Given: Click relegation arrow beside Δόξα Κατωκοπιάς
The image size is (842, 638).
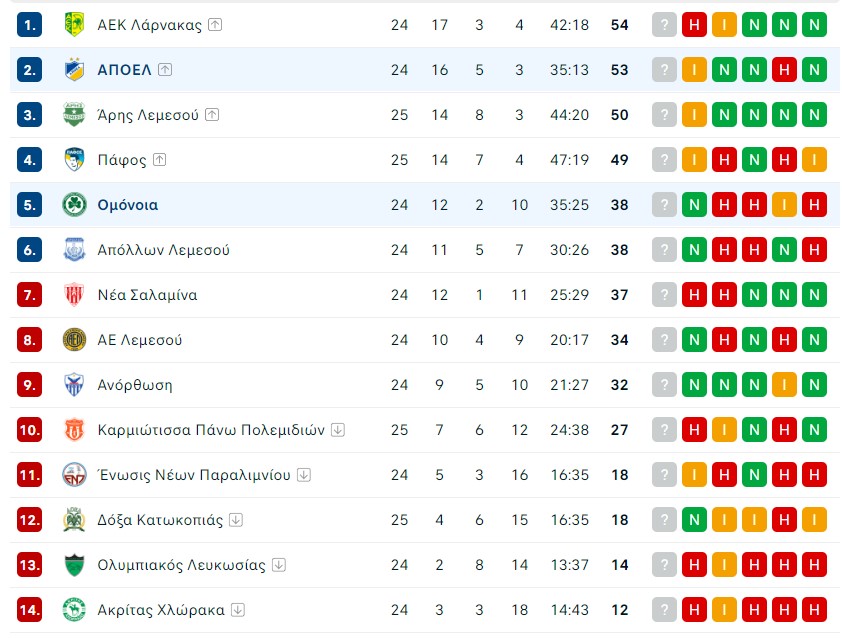Looking at the screenshot, I should 236,520.
